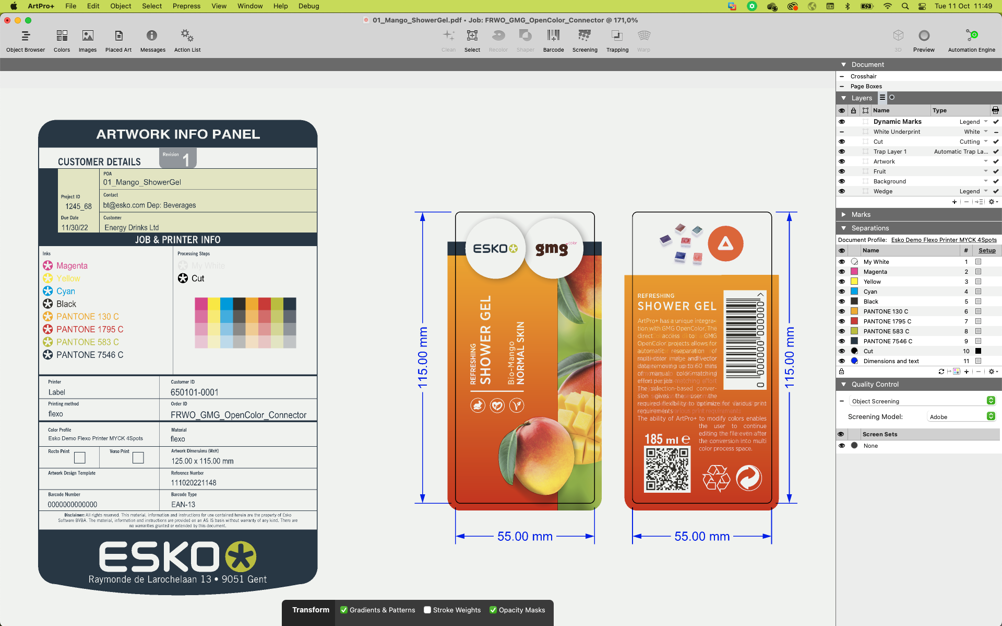Viewport: 1002px width, 626px height.
Task: Open the Esko Demo Flexo Printer profile link
Action: 944,240
